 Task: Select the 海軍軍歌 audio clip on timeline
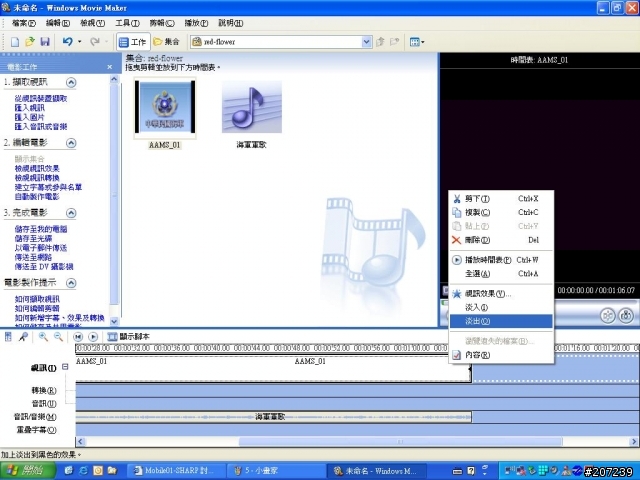click(273, 417)
